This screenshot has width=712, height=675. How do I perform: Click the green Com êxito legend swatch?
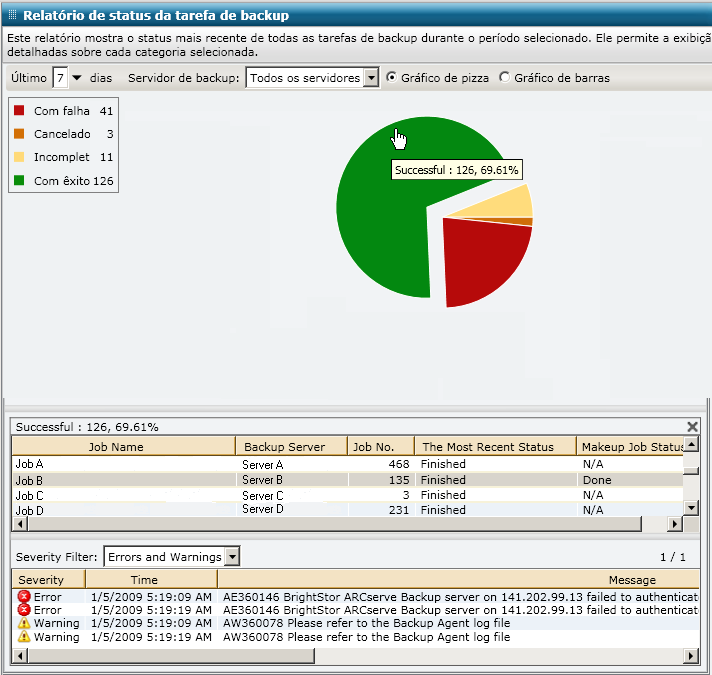[x=20, y=181]
